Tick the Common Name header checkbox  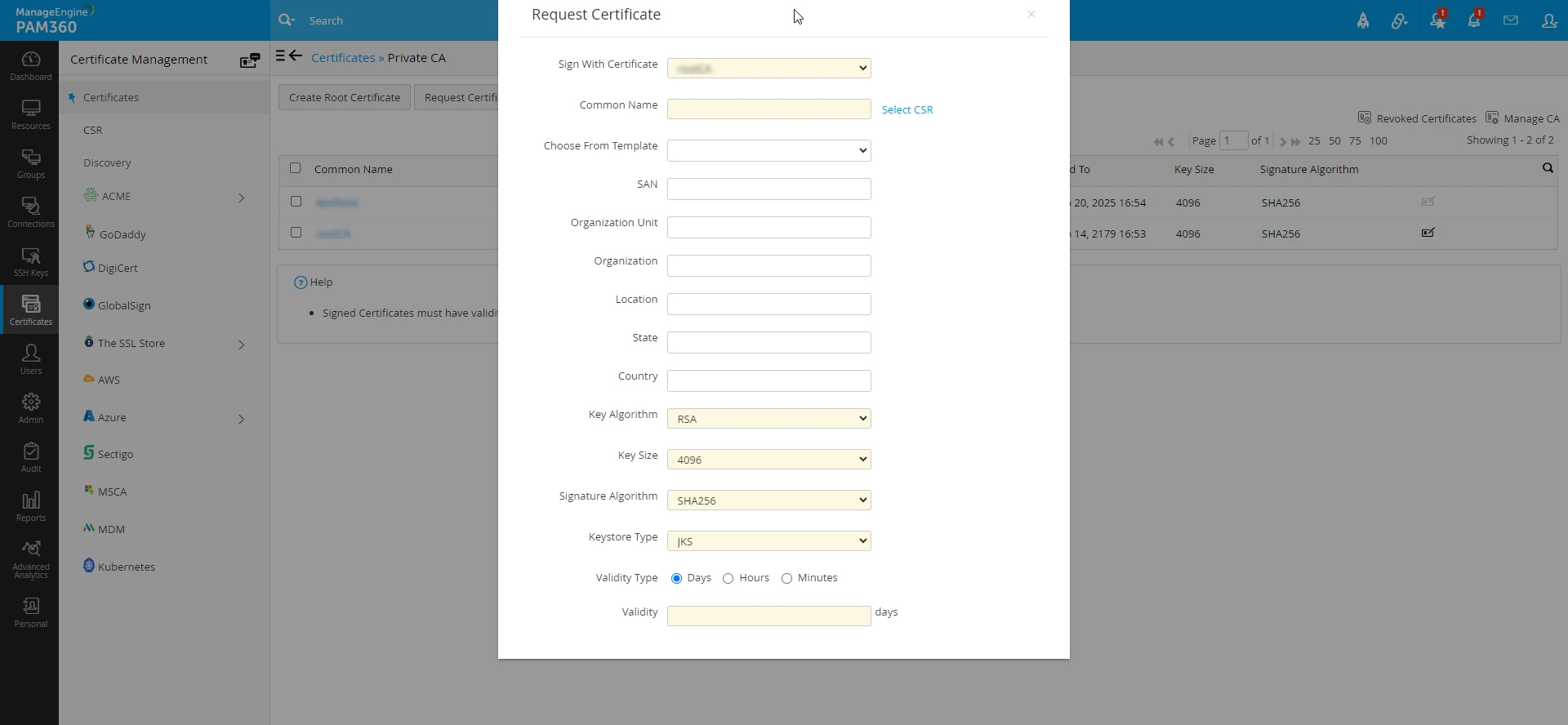coord(296,168)
